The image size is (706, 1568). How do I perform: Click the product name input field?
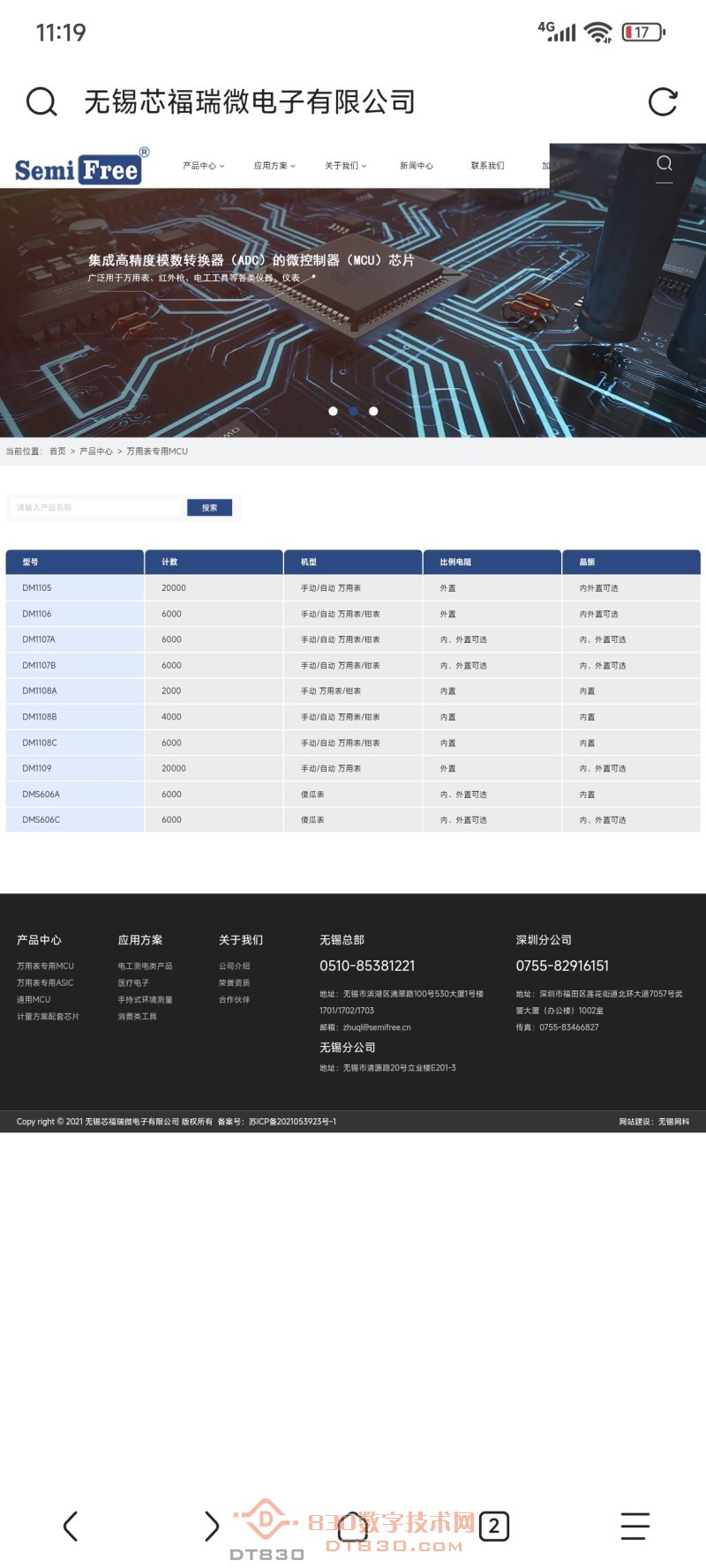[95, 507]
